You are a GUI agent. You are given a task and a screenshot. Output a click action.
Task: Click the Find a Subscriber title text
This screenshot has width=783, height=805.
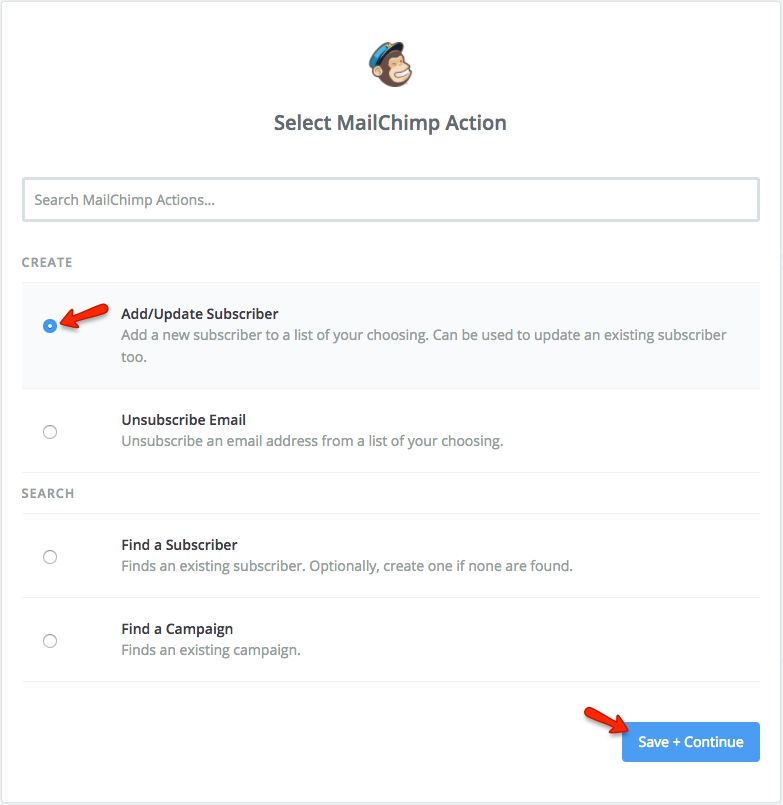tap(180, 545)
